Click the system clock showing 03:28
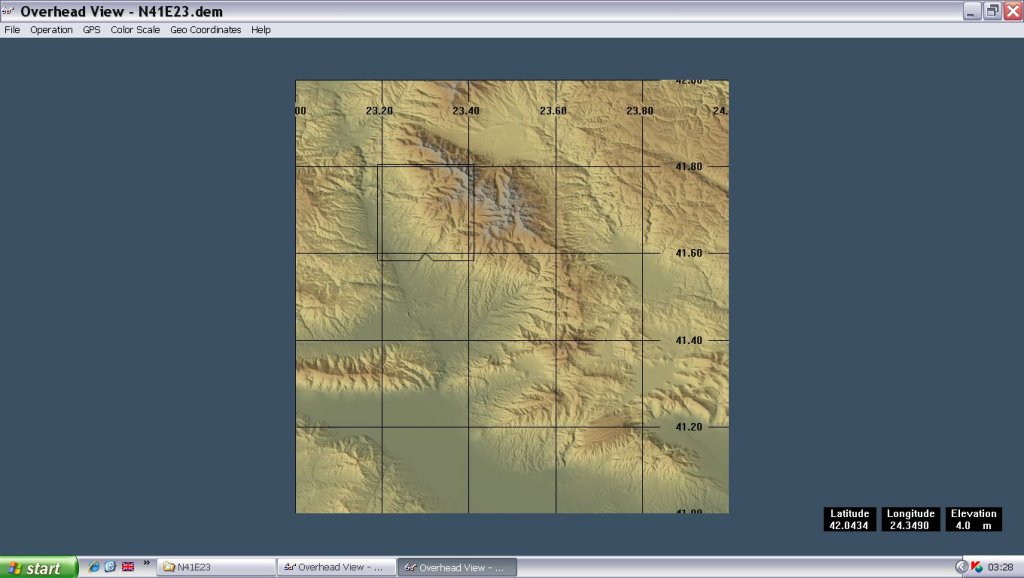The image size is (1024, 578). pyautogui.click(x=1000, y=567)
